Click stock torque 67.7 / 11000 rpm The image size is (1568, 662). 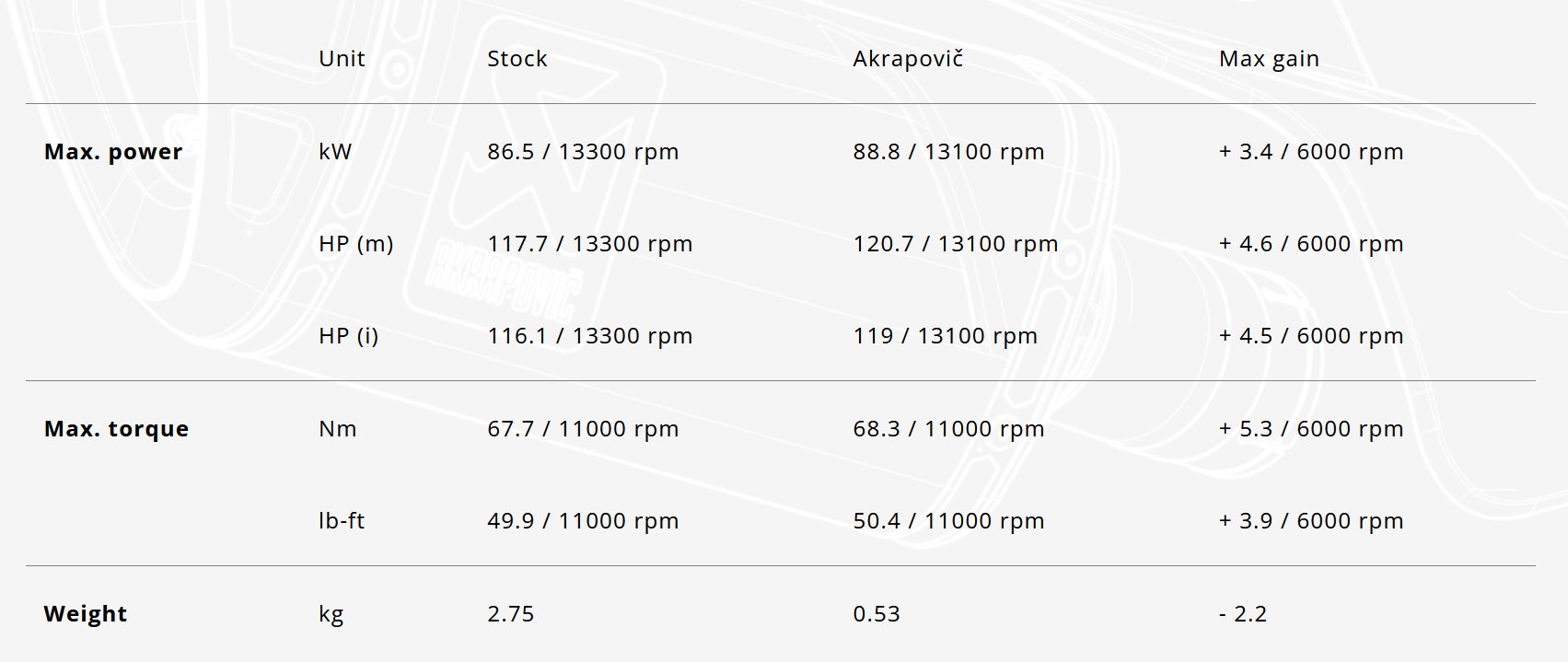pyautogui.click(x=582, y=429)
